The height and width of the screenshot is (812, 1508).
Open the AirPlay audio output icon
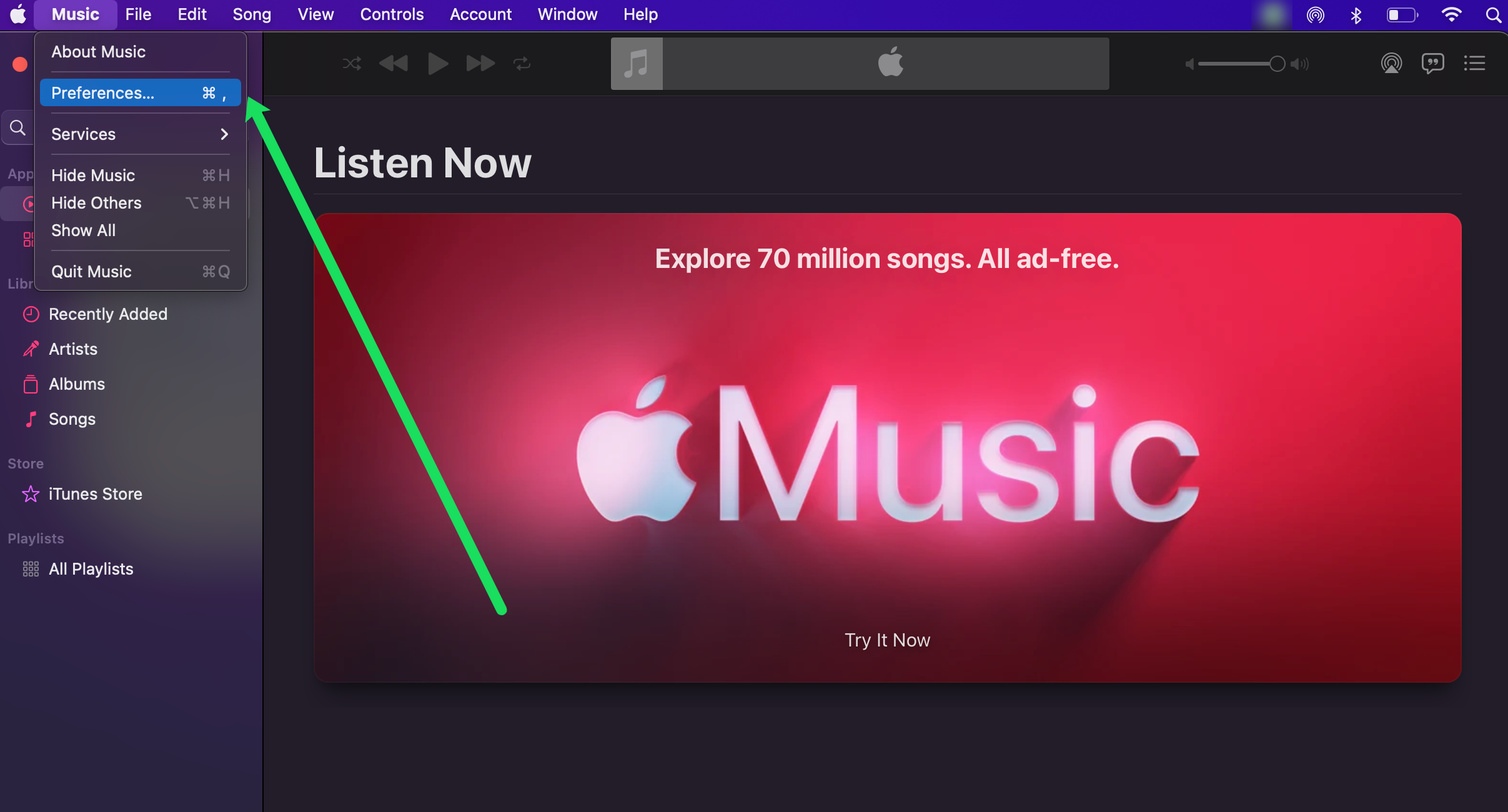point(1391,64)
